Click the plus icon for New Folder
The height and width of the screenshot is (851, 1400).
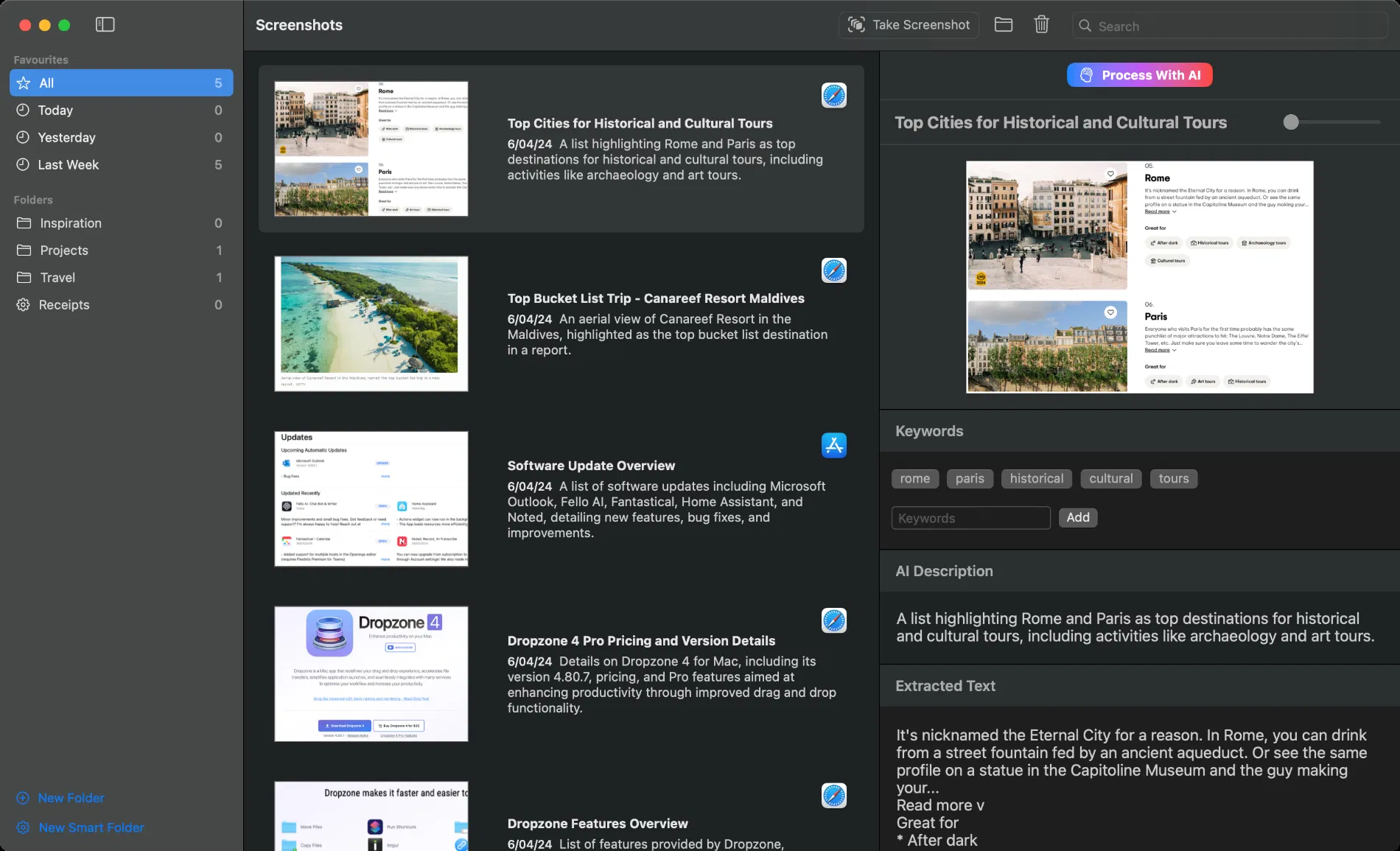click(x=23, y=798)
